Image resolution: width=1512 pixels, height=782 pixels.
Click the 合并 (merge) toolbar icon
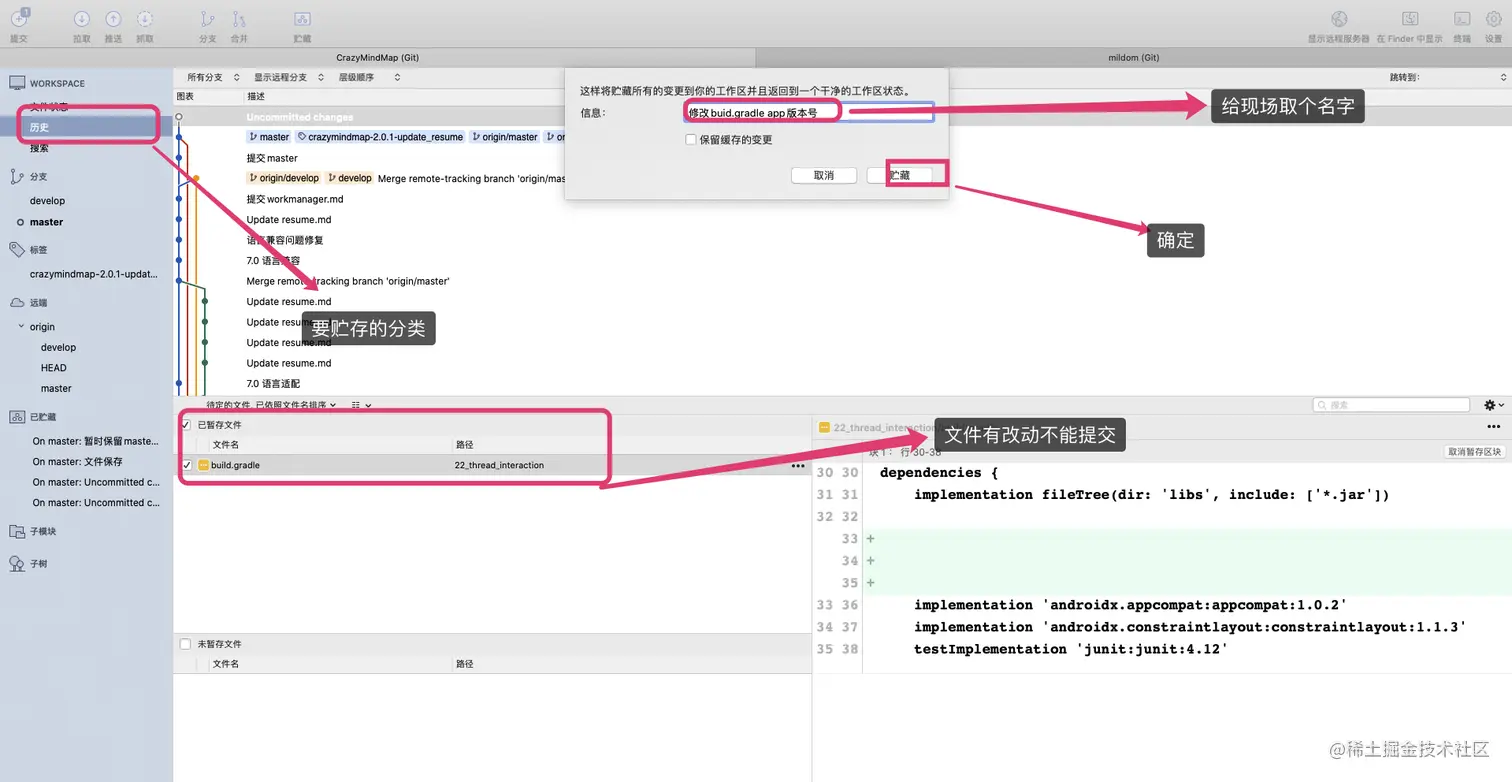point(238,19)
